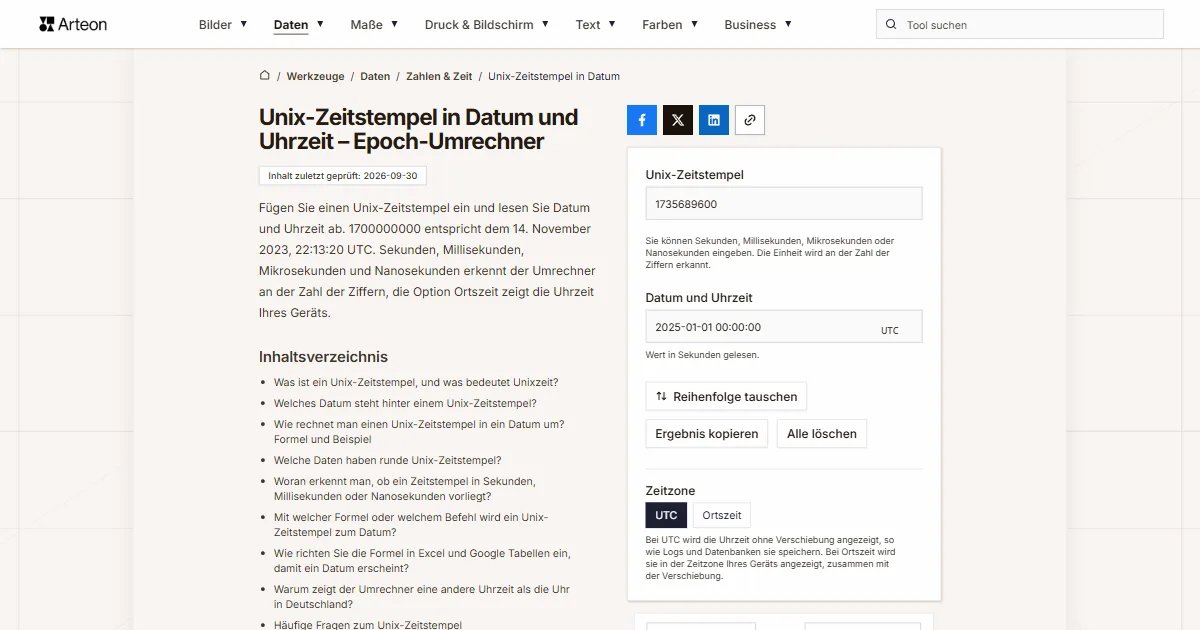This screenshot has width=1200, height=630.
Task: Click Alle löschen button
Action: (x=822, y=434)
